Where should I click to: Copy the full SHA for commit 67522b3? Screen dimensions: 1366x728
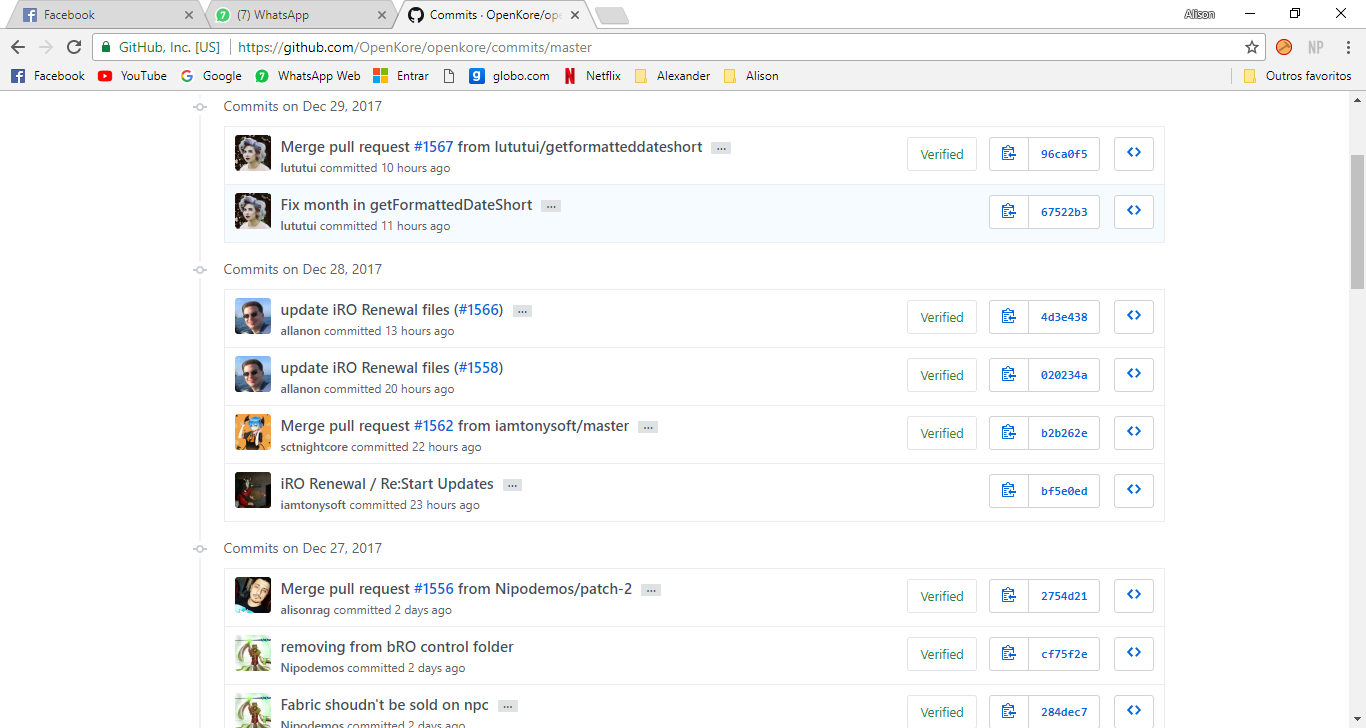(x=1009, y=212)
